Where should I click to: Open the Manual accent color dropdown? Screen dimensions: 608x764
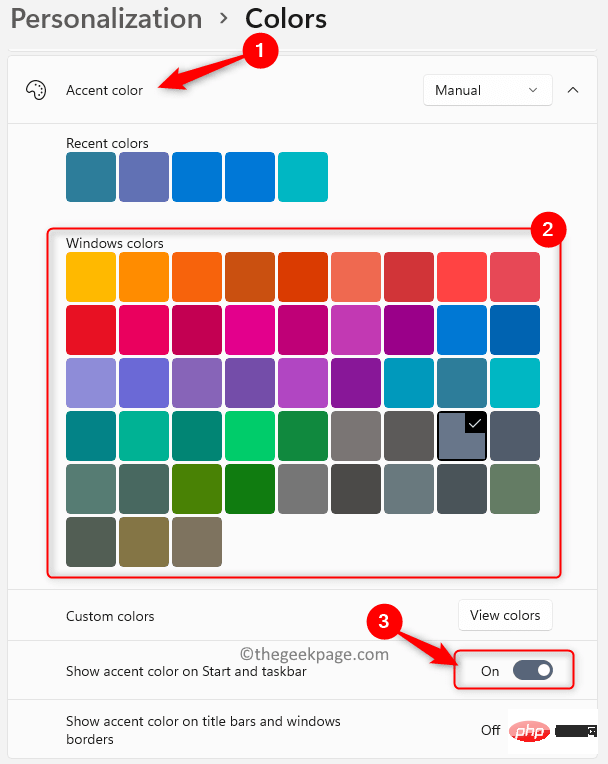tap(487, 90)
